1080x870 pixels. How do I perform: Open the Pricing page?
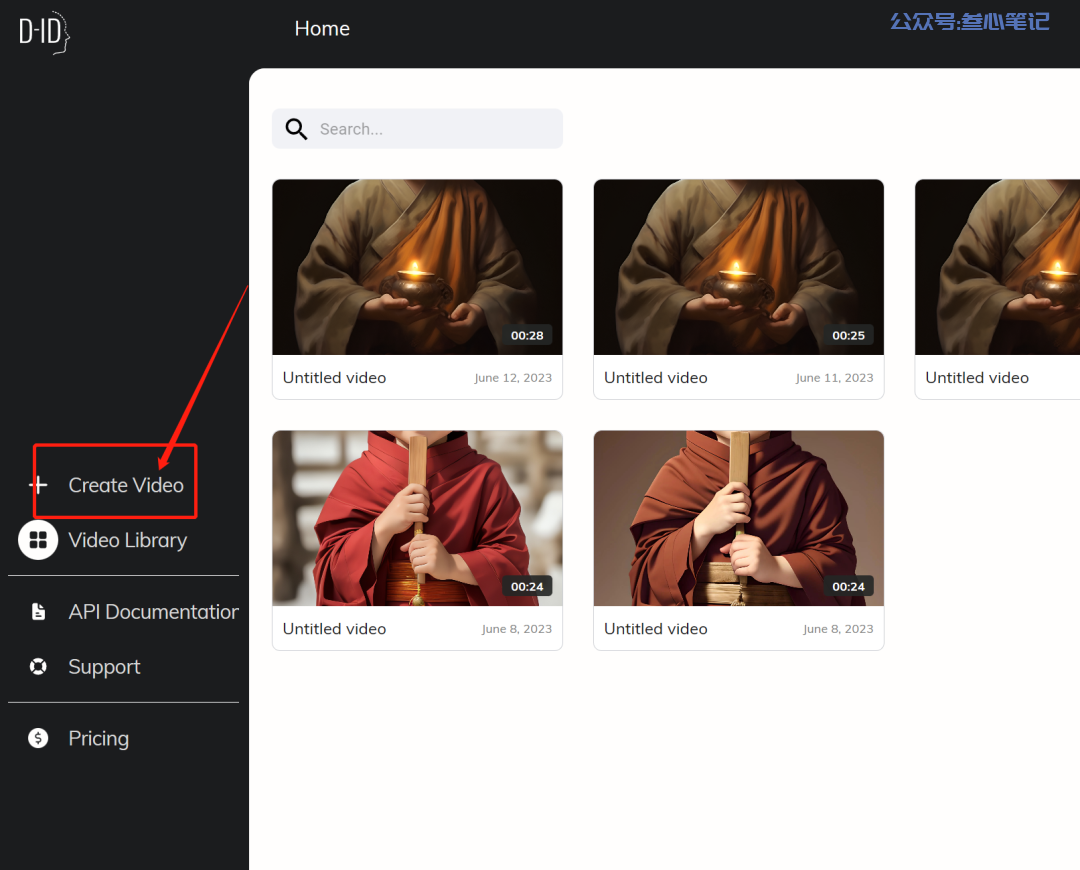98,738
